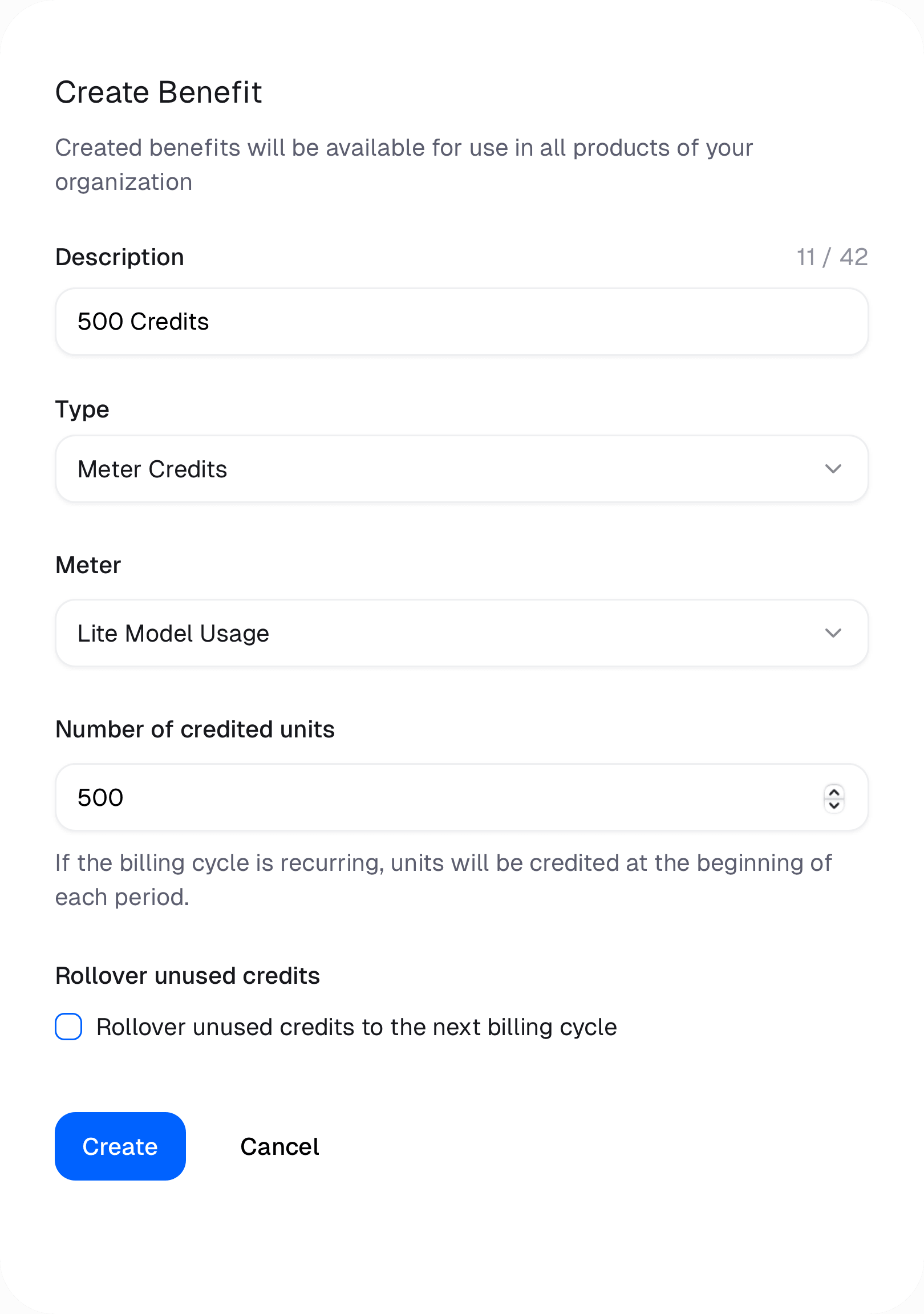Image resolution: width=924 pixels, height=1314 pixels.
Task: Focus the Description field containing 500 Credits
Action: click(x=461, y=322)
